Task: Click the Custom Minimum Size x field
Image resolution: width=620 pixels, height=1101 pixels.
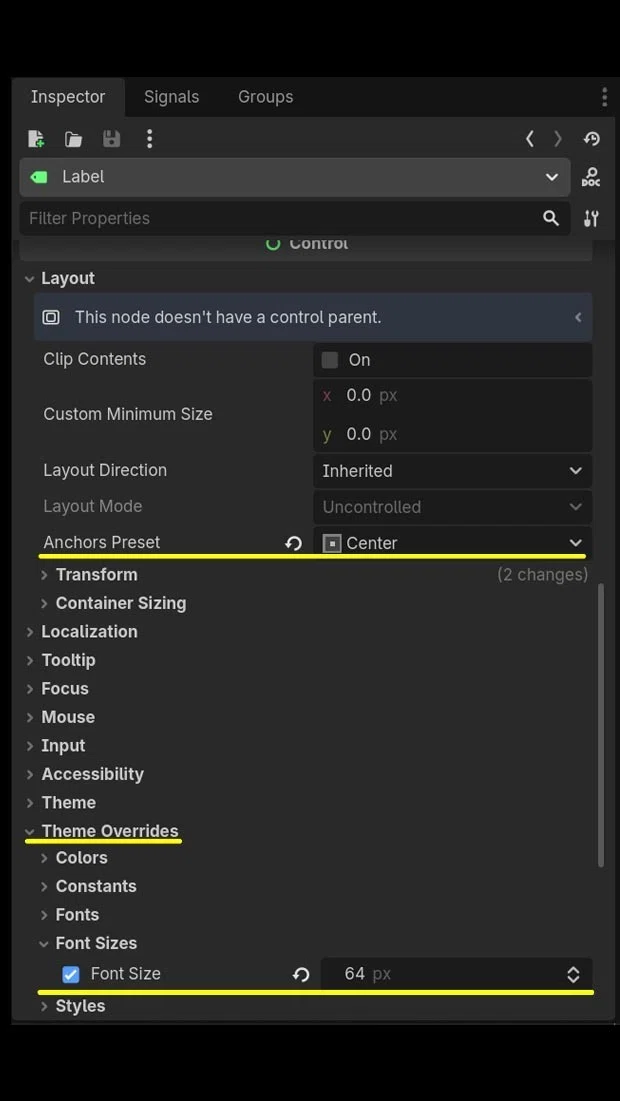Action: pos(452,395)
